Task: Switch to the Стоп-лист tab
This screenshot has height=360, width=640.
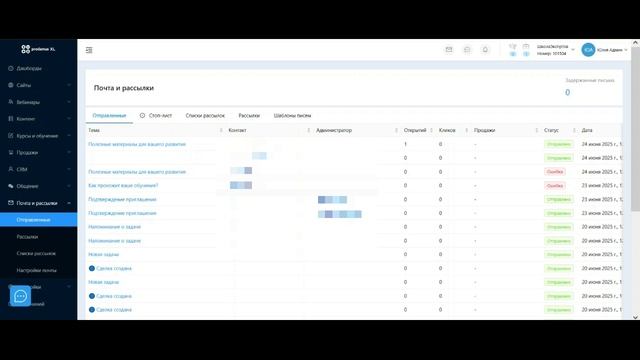Action: coord(156,116)
